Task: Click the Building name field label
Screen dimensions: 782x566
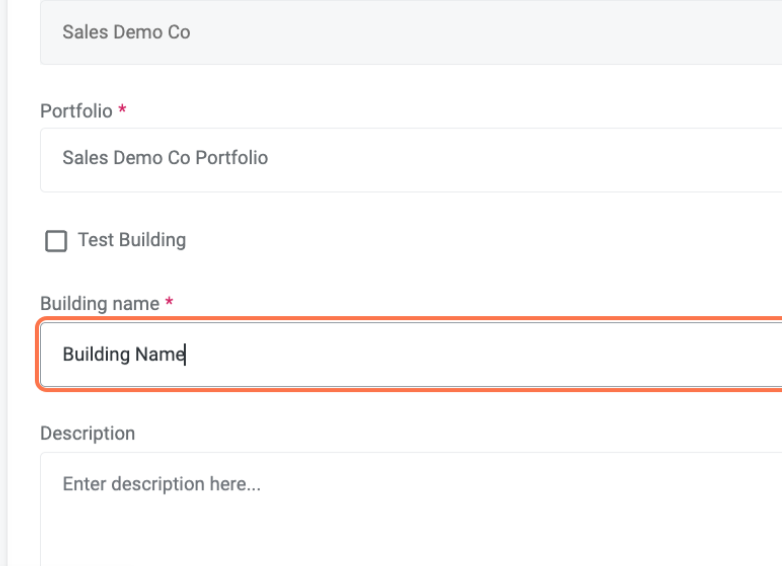Action: click(x=99, y=303)
